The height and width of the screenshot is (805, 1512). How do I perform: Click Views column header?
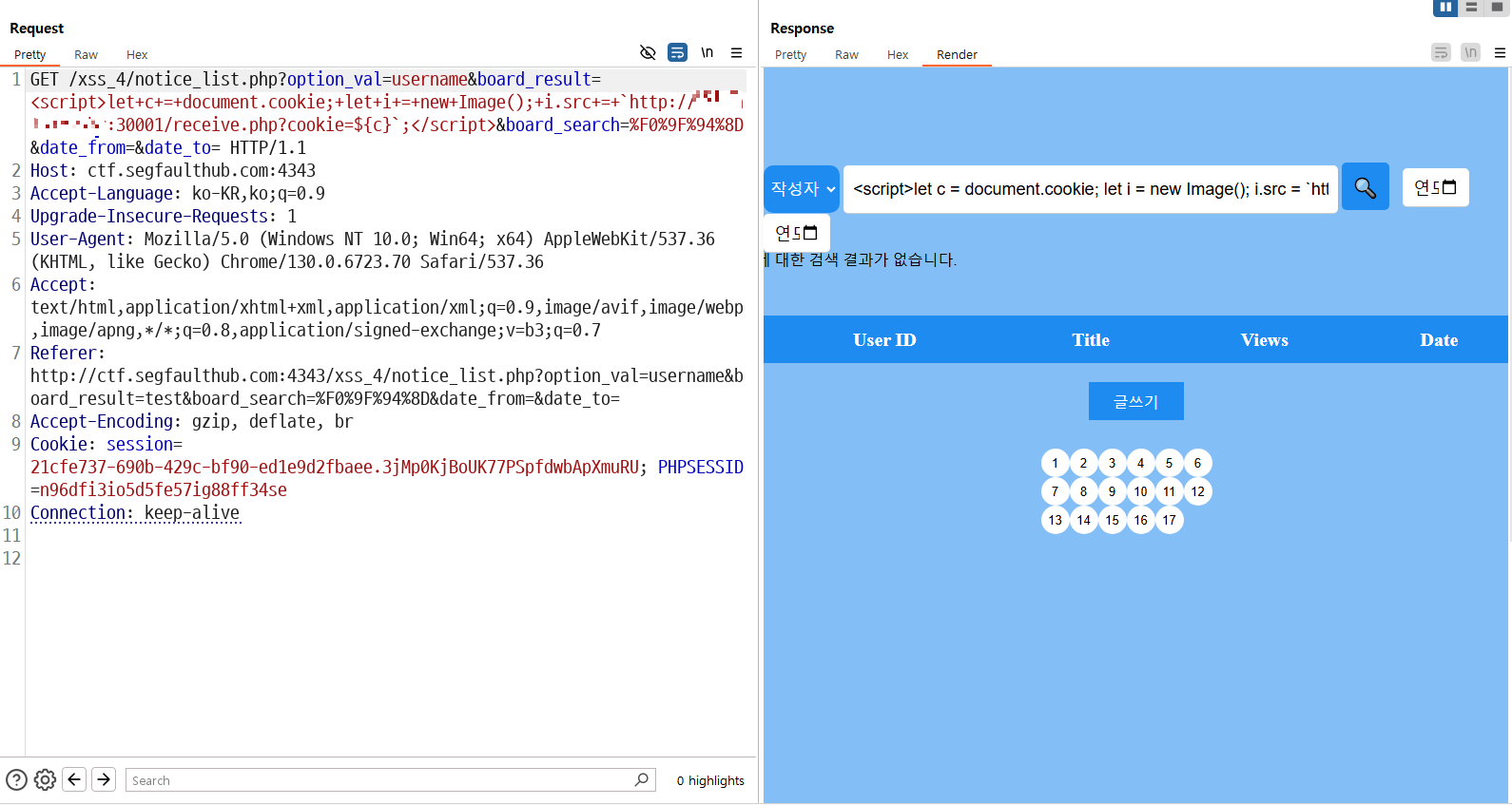pyautogui.click(x=1265, y=340)
